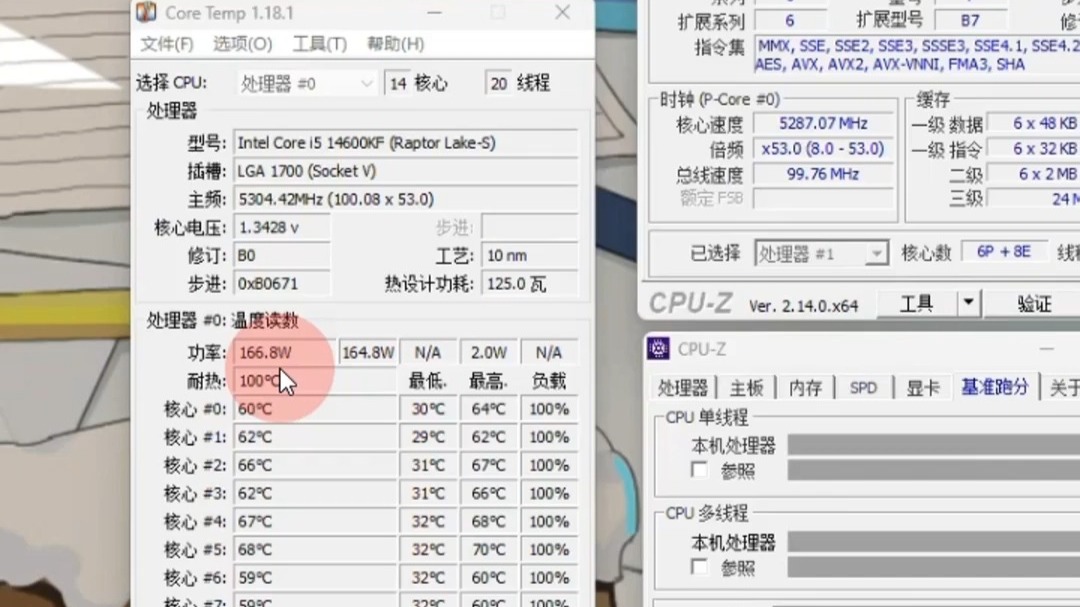Enable the 参照 checkbox under CPU 单线程

[x=700, y=471]
